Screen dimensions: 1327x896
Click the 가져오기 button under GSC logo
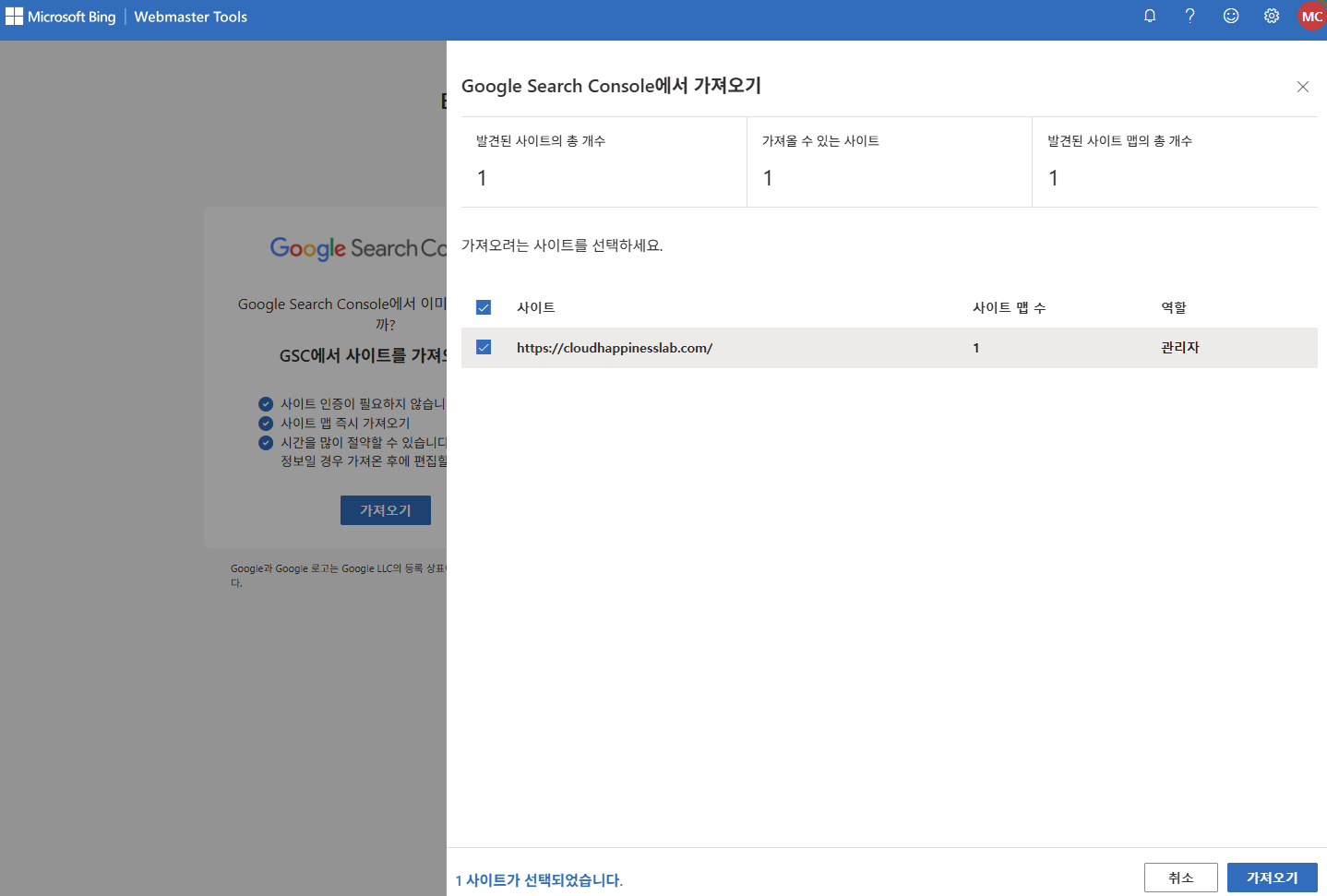tap(385, 510)
